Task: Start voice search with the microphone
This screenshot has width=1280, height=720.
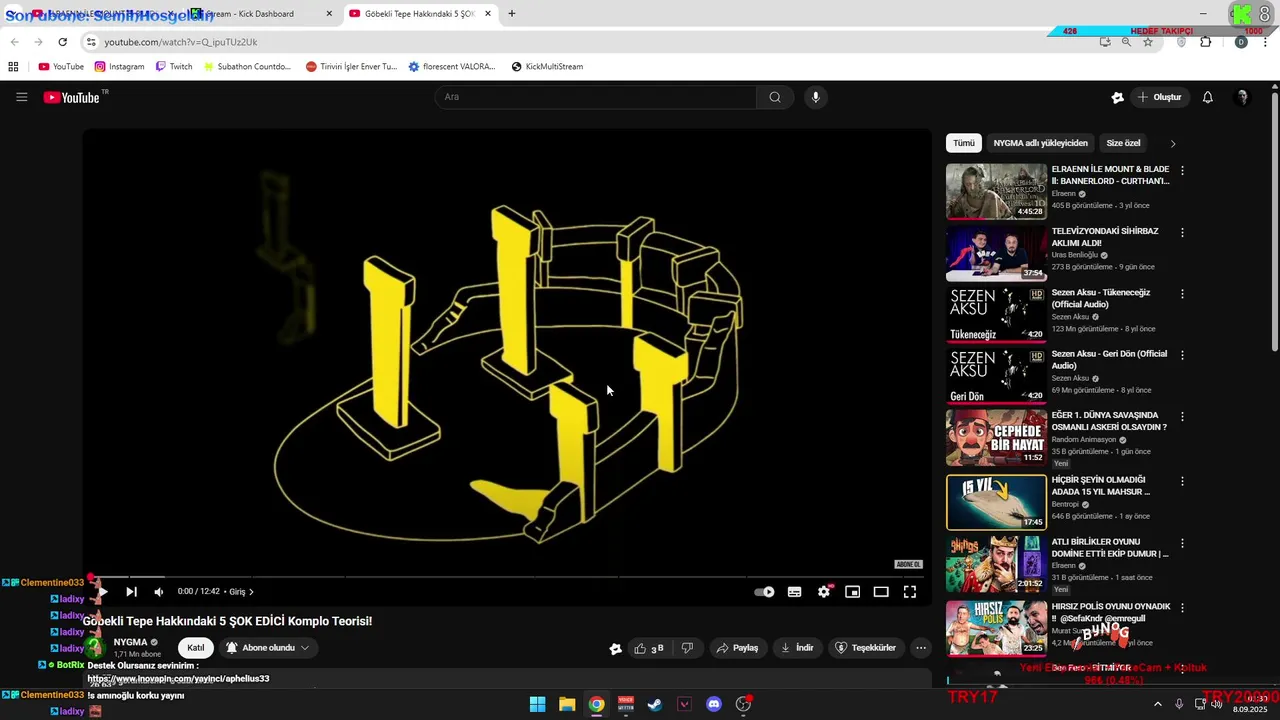Action: [816, 97]
